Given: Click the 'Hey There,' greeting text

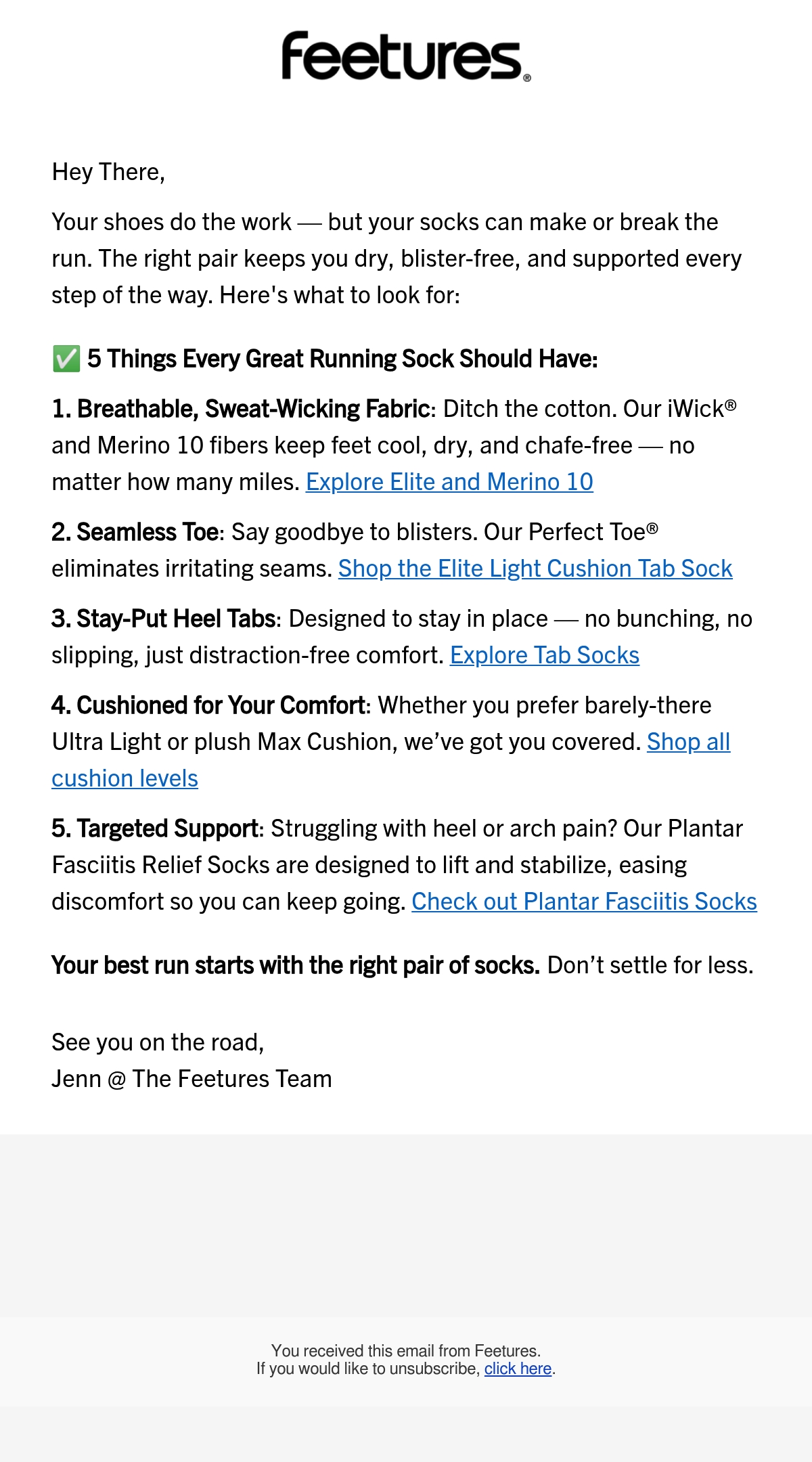Looking at the screenshot, I should coord(108,172).
